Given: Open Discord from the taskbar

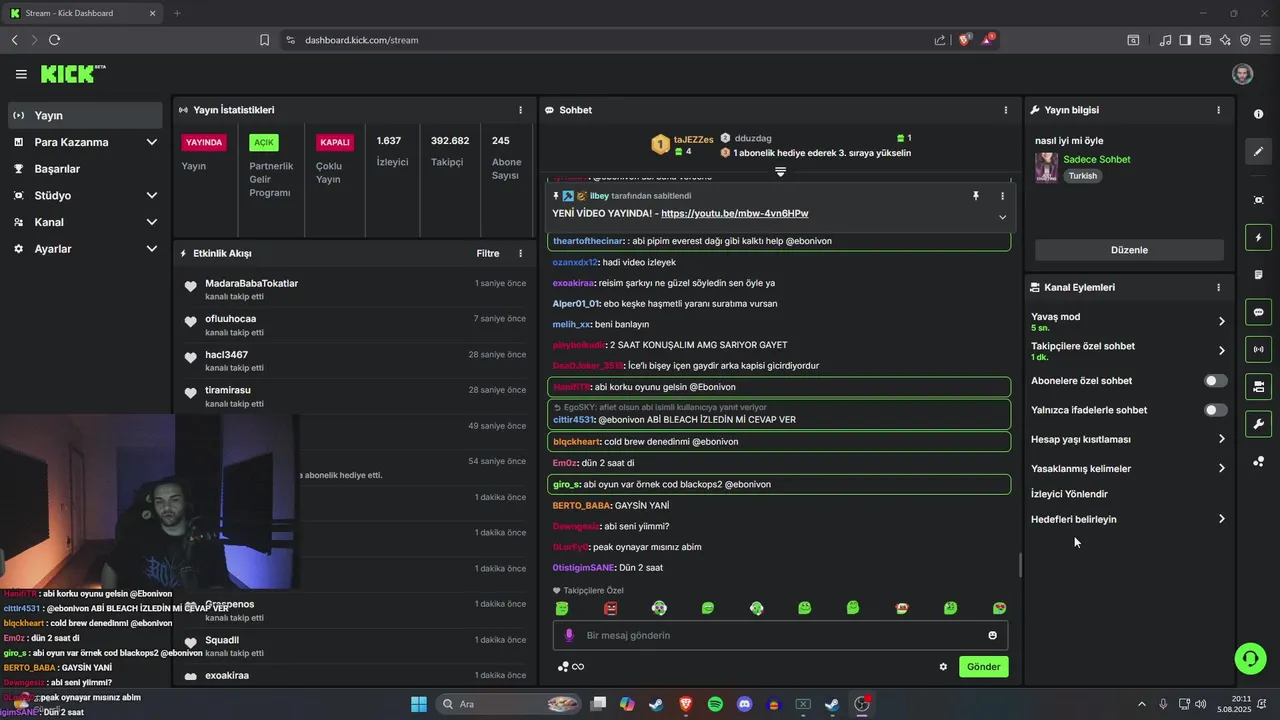Looking at the screenshot, I should tap(744, 704).
